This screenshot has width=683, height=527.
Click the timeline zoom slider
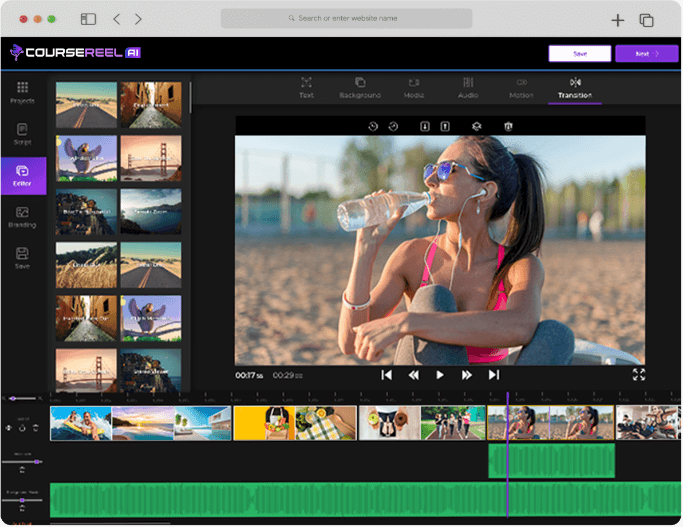click(23, 398)
